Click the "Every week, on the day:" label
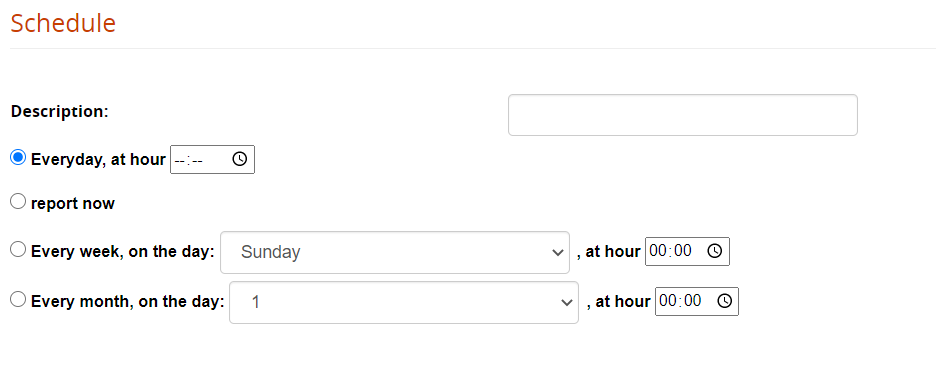The image size is (936, 377). pyautogui.click(x=122, y=252)
